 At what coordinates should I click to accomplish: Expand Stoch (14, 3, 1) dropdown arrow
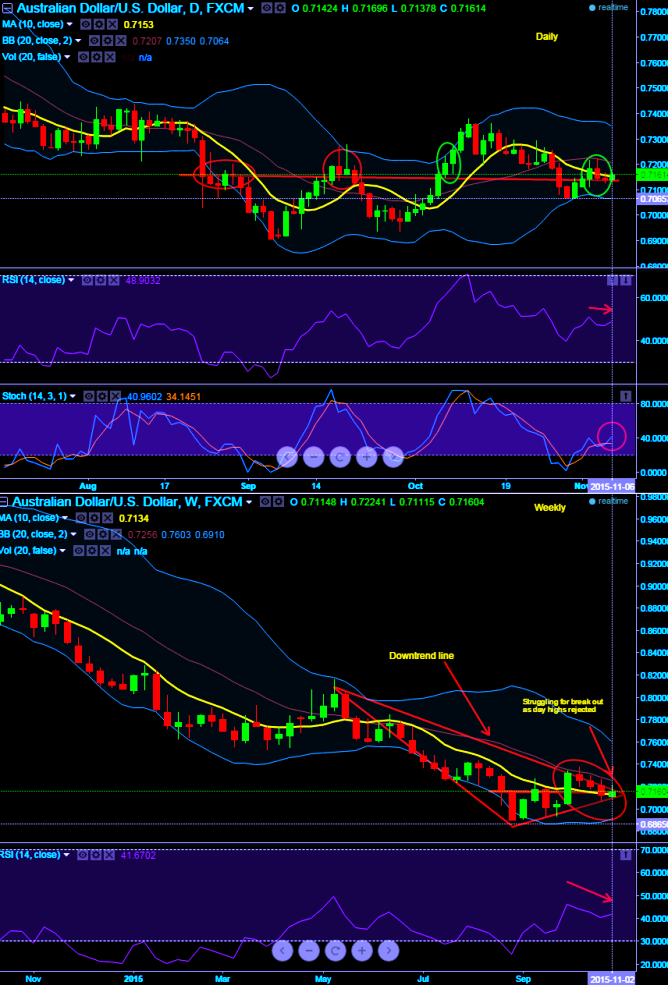pyautogui.click(x=72, y=396)
